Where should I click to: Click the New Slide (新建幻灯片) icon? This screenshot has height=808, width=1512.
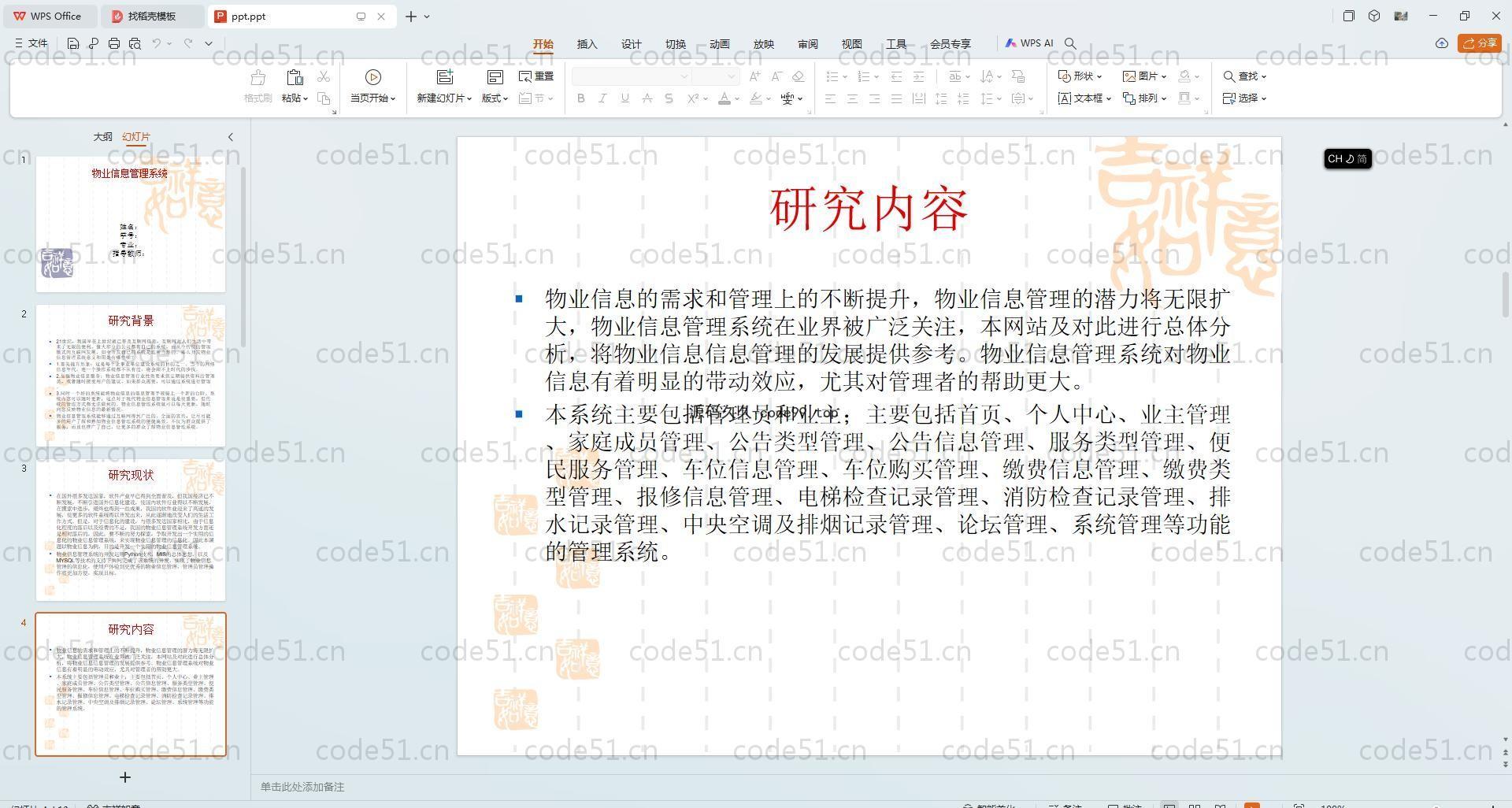[445, 77]
